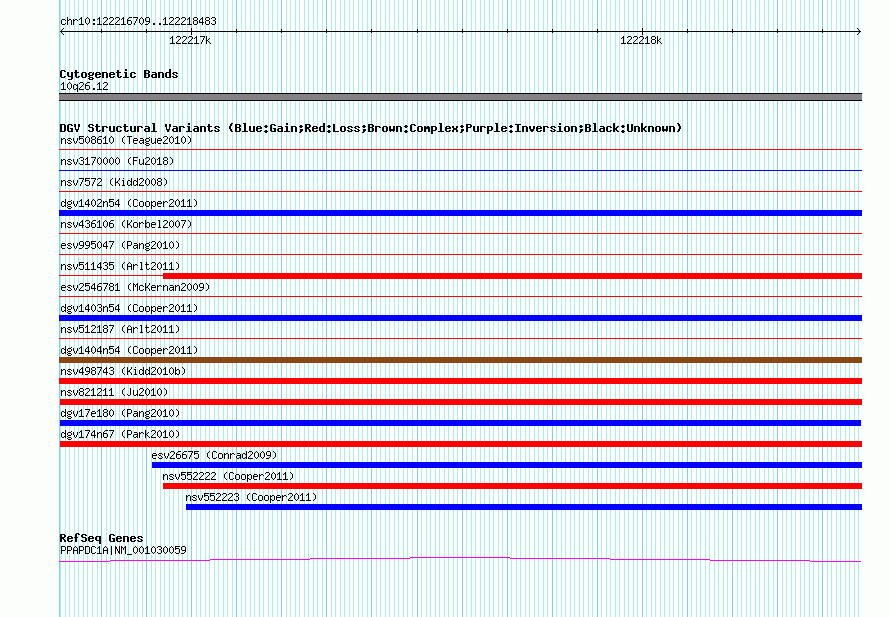This screenshot has width=890, height=617.
Task: Open variant nsv3170000 (Fu2018) label
Action: tap(117, 161)
